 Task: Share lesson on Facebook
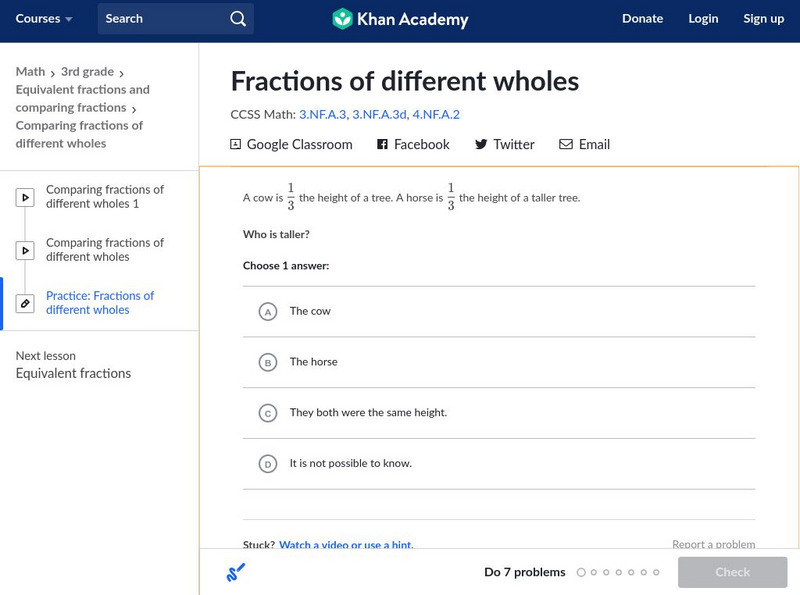[413, 144]
